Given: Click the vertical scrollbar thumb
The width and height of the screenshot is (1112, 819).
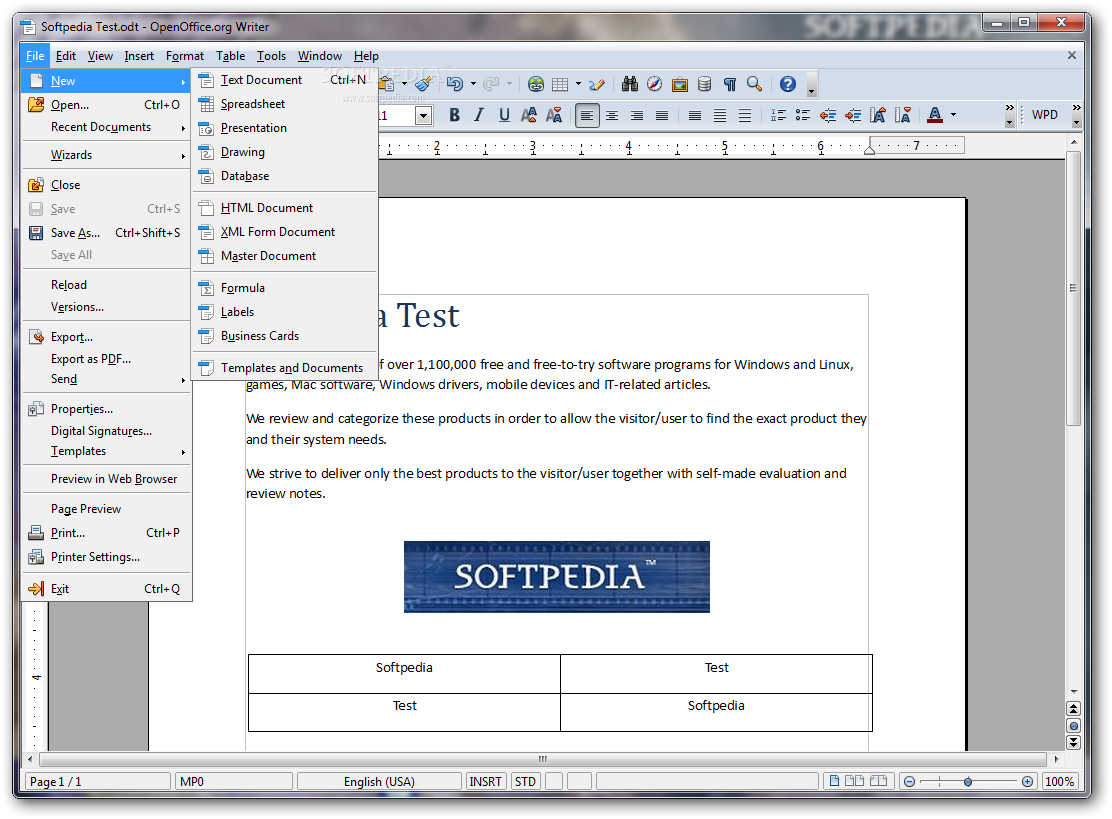Looking at the screenshot, I should 1073,288.
